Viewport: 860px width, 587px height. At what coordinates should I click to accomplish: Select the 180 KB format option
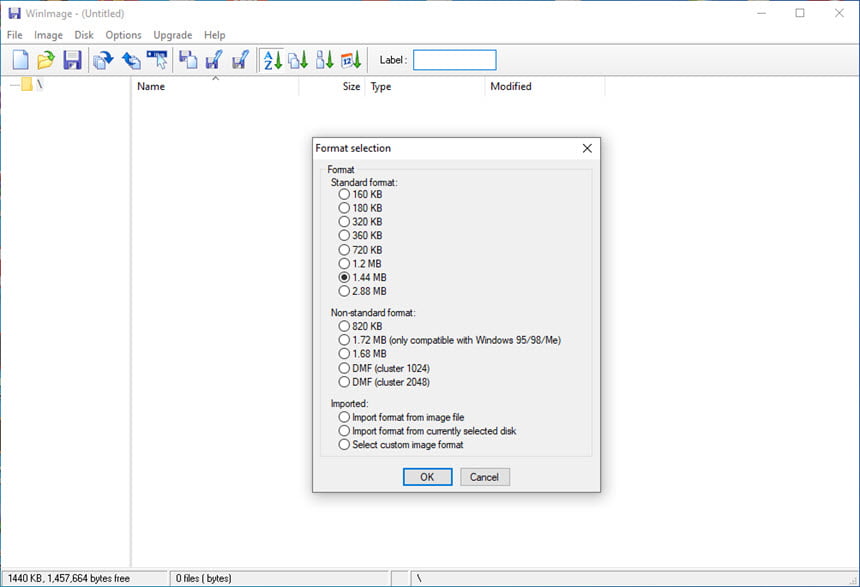point(360,208)
